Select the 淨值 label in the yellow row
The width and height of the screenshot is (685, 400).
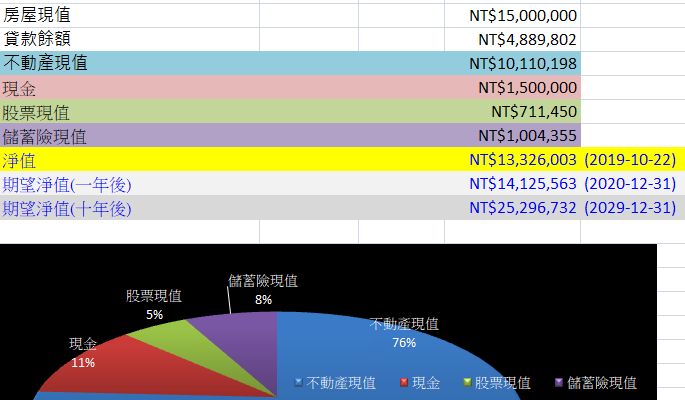pyautogui.click(x=19, y=161)
